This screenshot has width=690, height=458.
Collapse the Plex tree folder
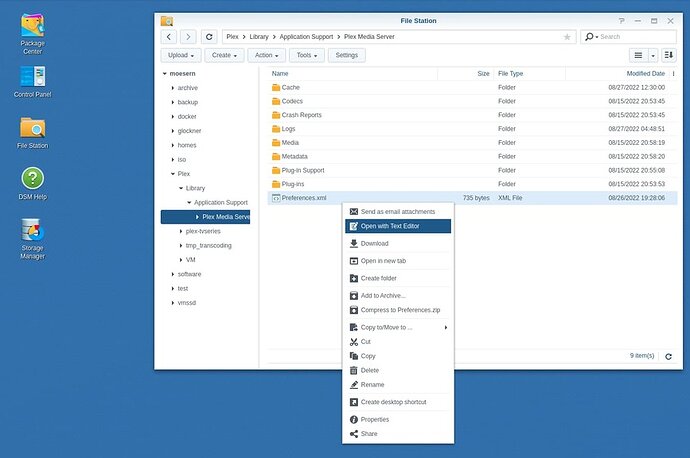172,174
